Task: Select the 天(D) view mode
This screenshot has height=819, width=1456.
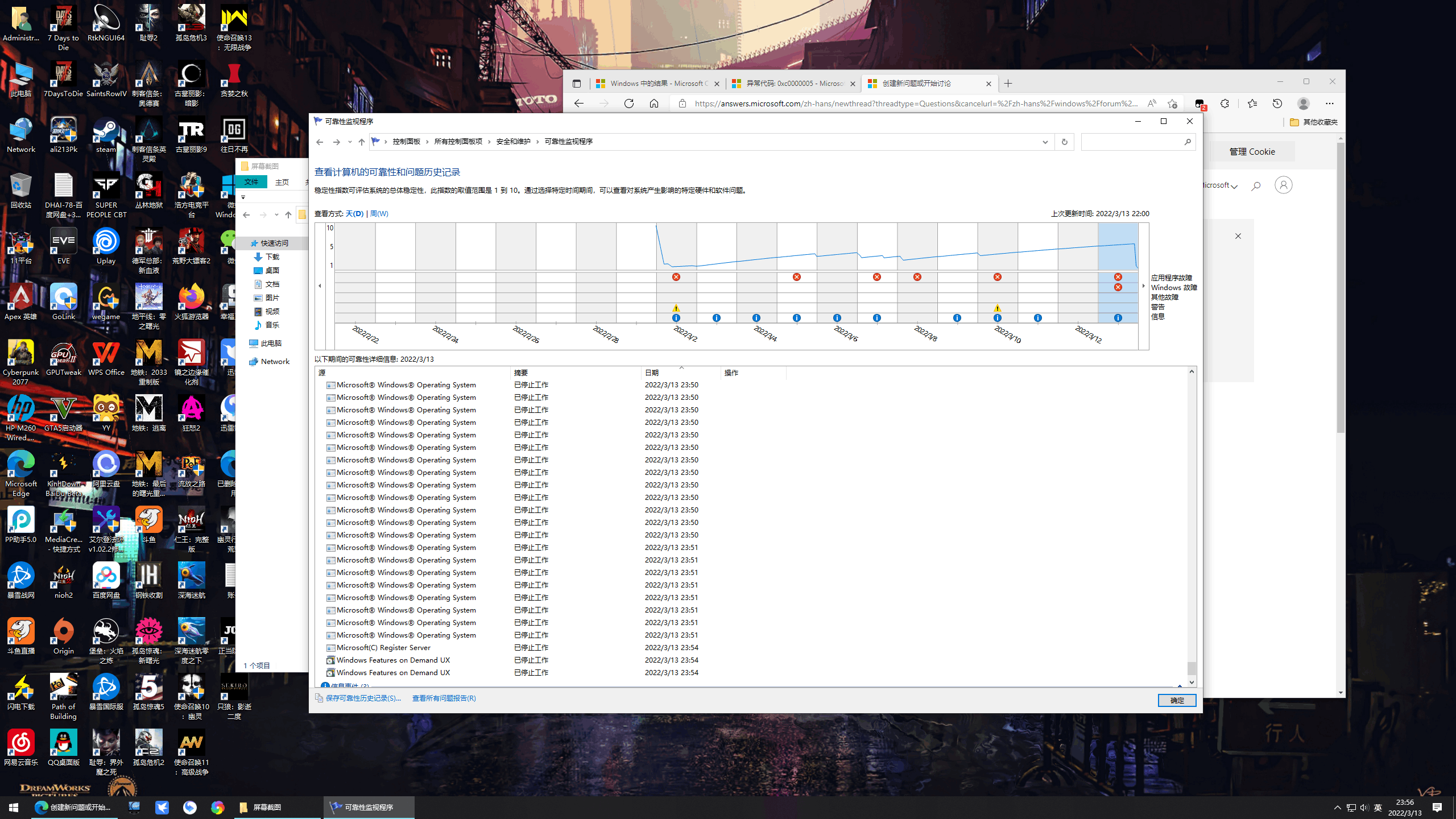Action: [x=355, y=213]
